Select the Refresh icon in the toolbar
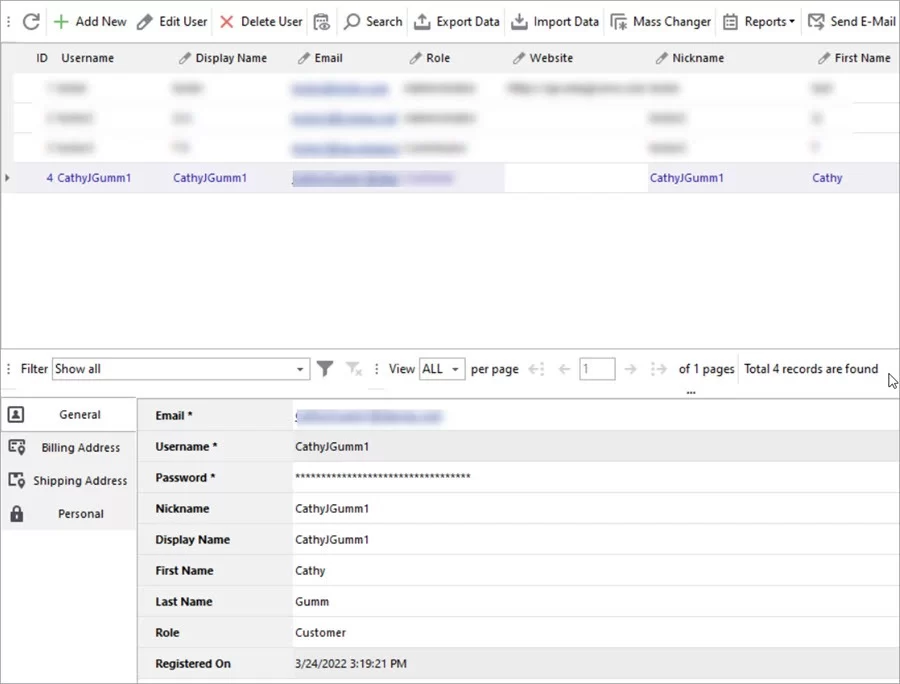900x684 pixels. 30,21
